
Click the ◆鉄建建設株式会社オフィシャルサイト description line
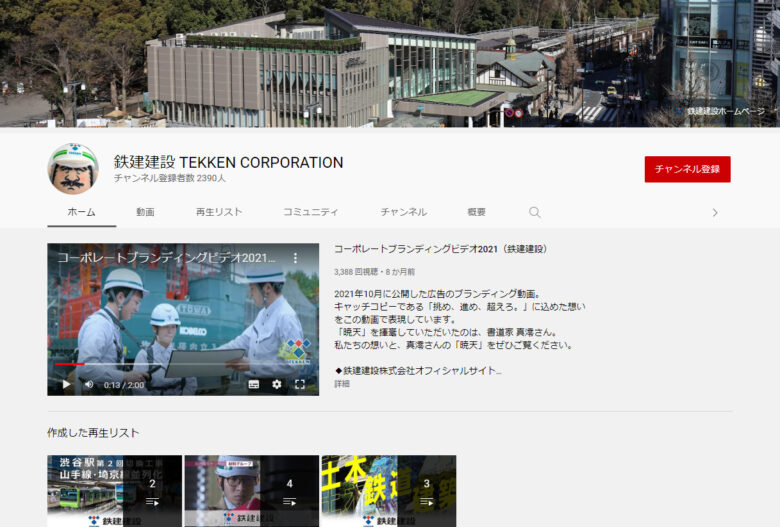[418, 371]
